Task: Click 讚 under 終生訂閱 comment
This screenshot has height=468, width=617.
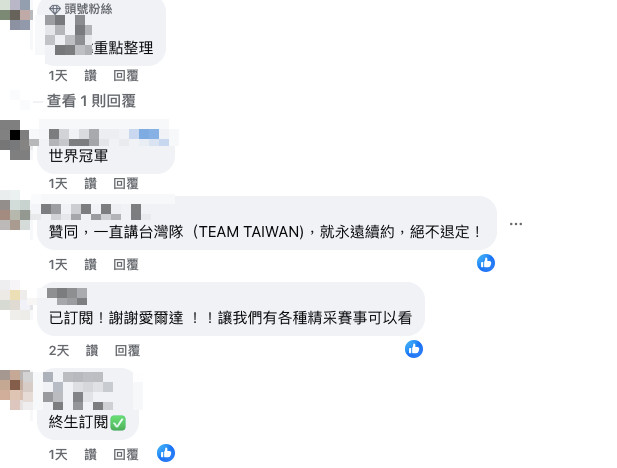Action: (x=91, y=455)
